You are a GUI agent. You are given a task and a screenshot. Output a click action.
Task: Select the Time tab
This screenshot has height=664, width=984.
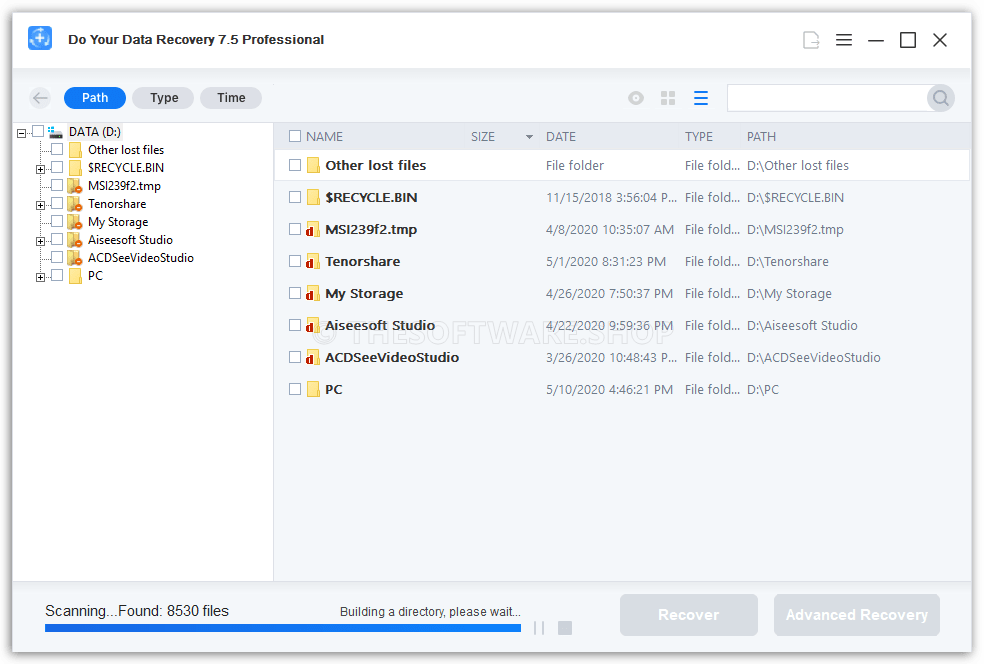[x=231, y=98]
